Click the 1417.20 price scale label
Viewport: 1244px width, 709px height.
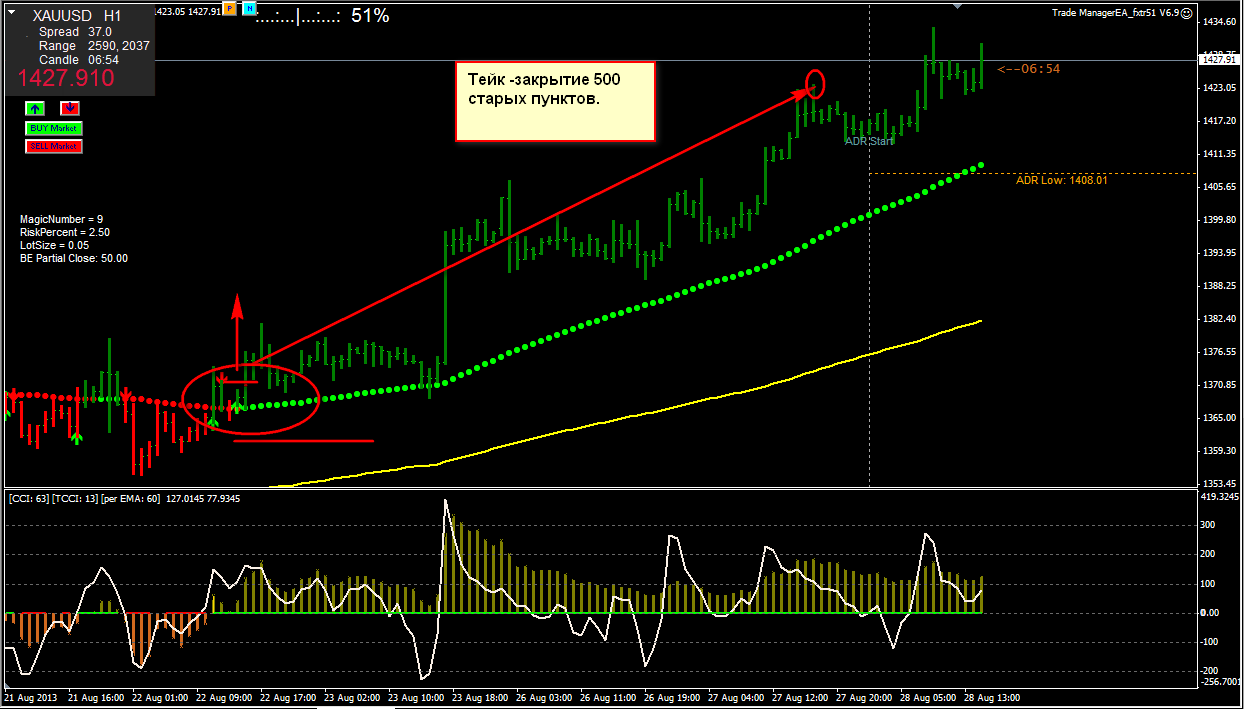[1222, 120]
